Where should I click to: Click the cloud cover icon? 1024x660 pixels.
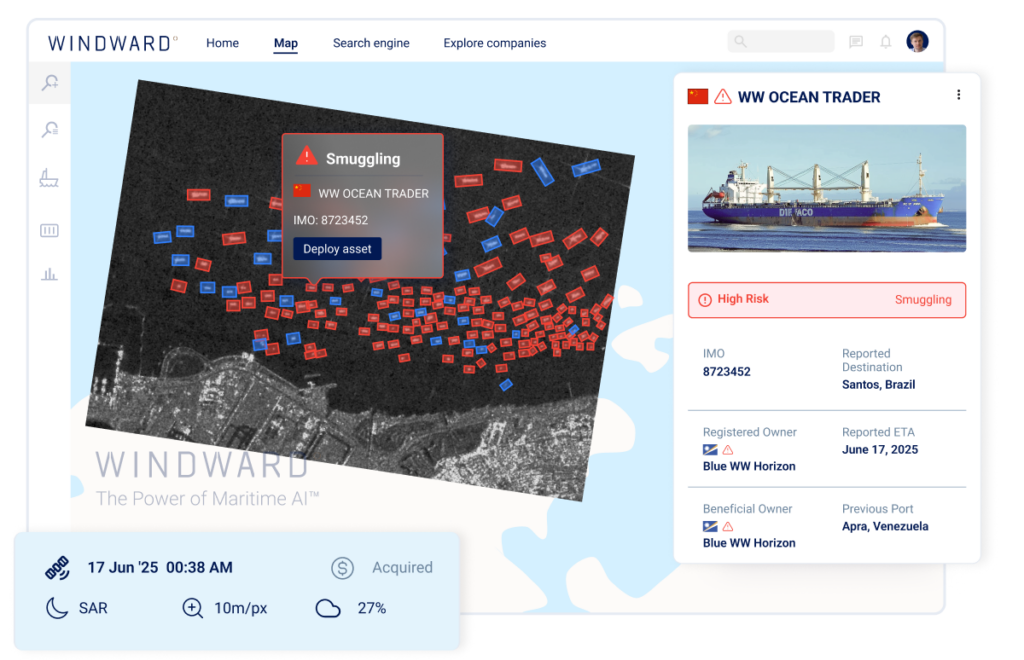click(328, 608)
